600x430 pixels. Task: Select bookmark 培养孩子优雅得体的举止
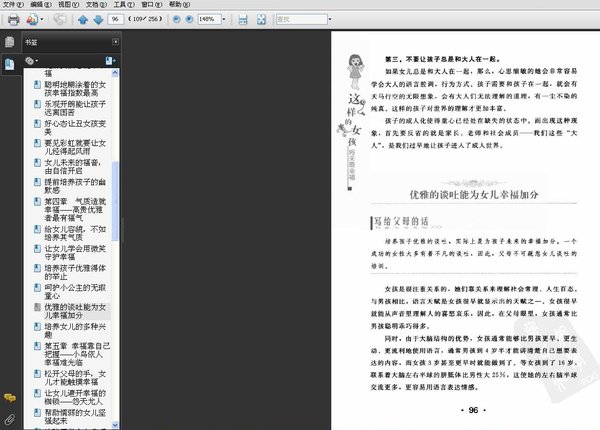pyautogui.click(x=75, y=272)
